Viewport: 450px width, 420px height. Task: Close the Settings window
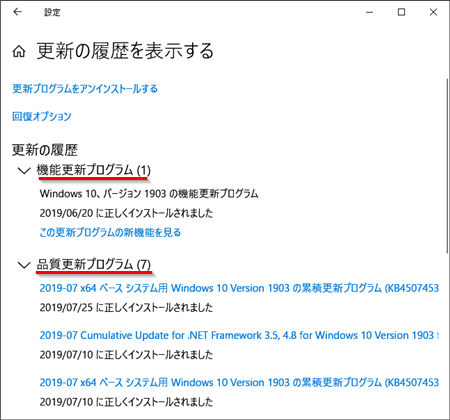pos(433,12)
